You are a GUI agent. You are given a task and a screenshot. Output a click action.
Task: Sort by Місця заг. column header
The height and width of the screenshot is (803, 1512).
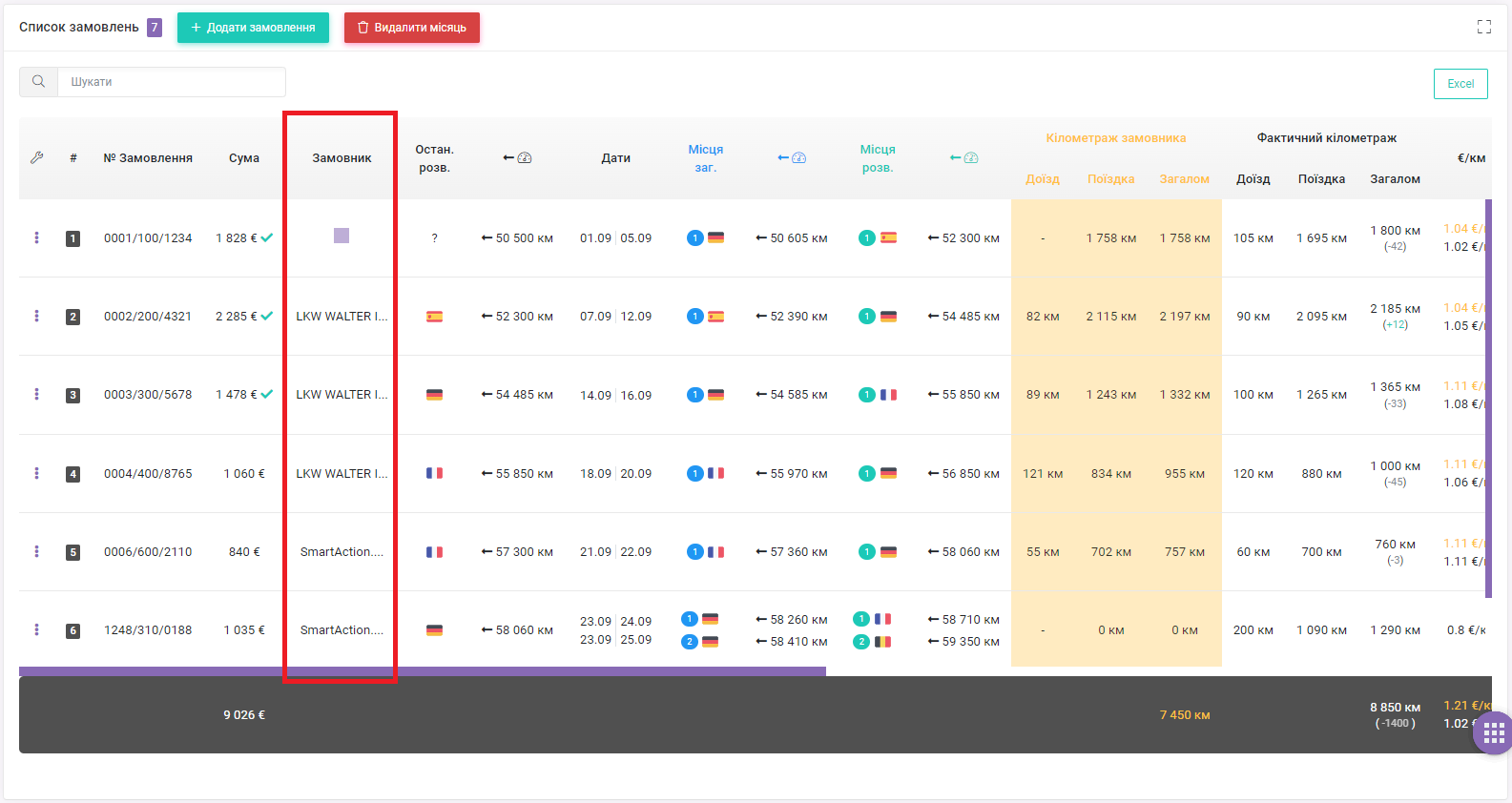click(x=706, y=158)
